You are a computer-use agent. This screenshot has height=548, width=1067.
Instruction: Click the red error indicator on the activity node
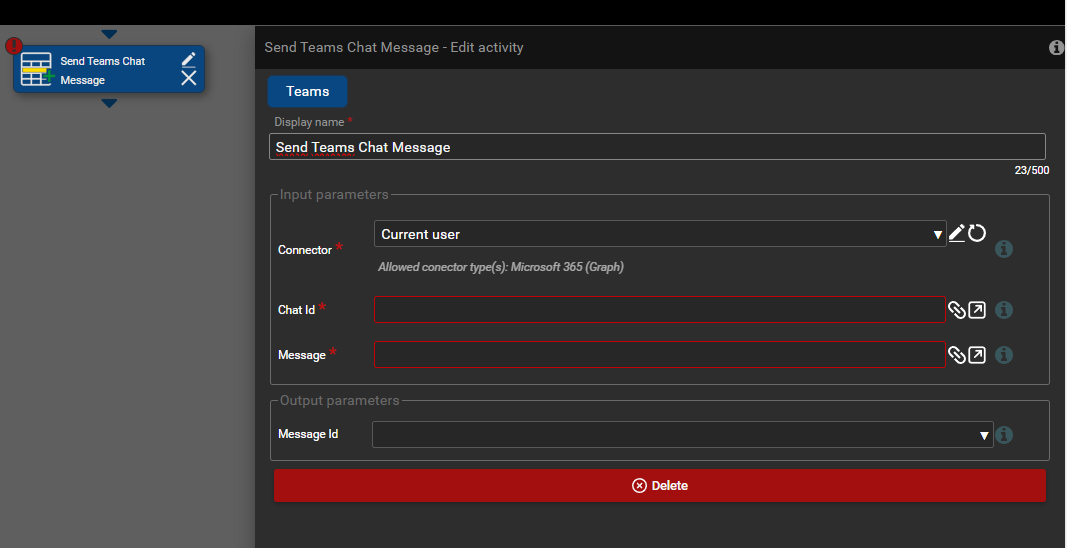(x=14, y=46)
